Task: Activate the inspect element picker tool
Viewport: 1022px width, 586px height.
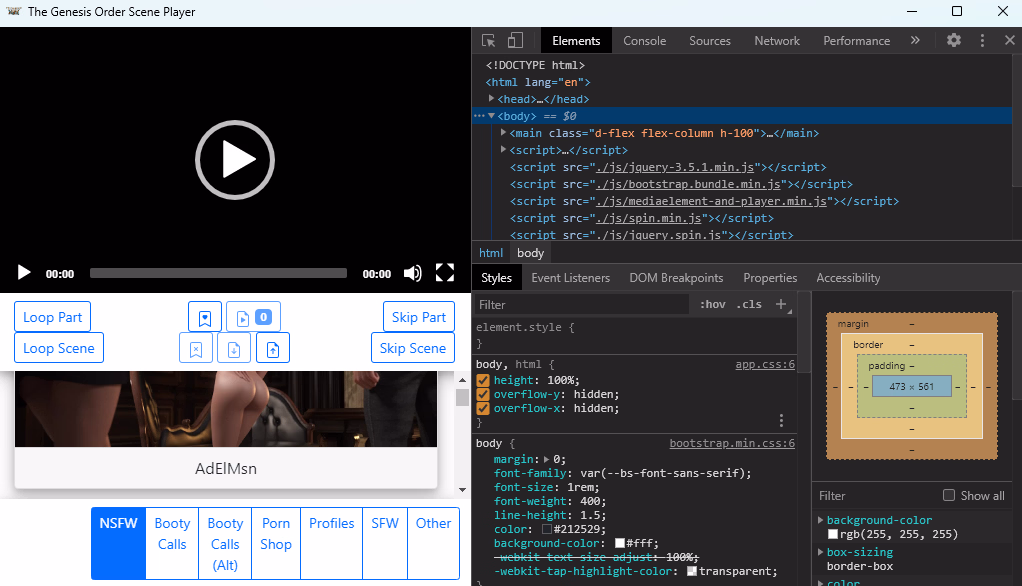Action: click(489, 41)
